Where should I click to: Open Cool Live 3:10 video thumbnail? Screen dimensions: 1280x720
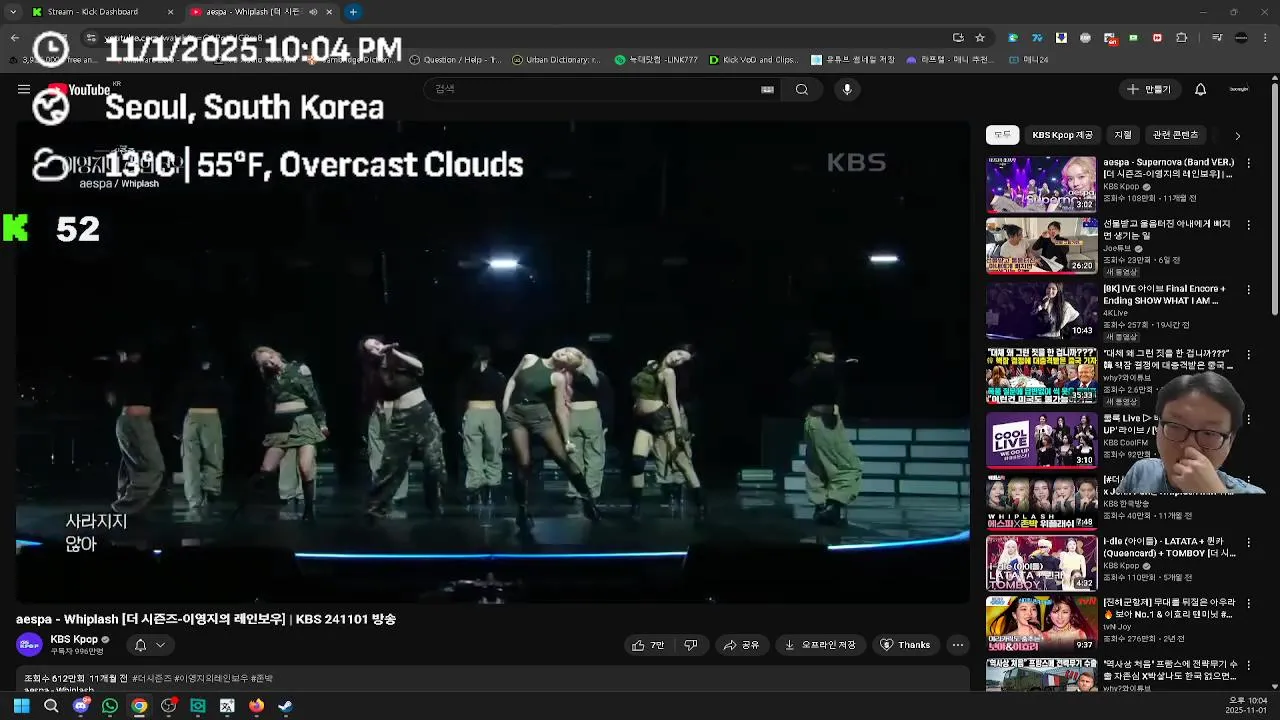click(x=1041, y=440)
